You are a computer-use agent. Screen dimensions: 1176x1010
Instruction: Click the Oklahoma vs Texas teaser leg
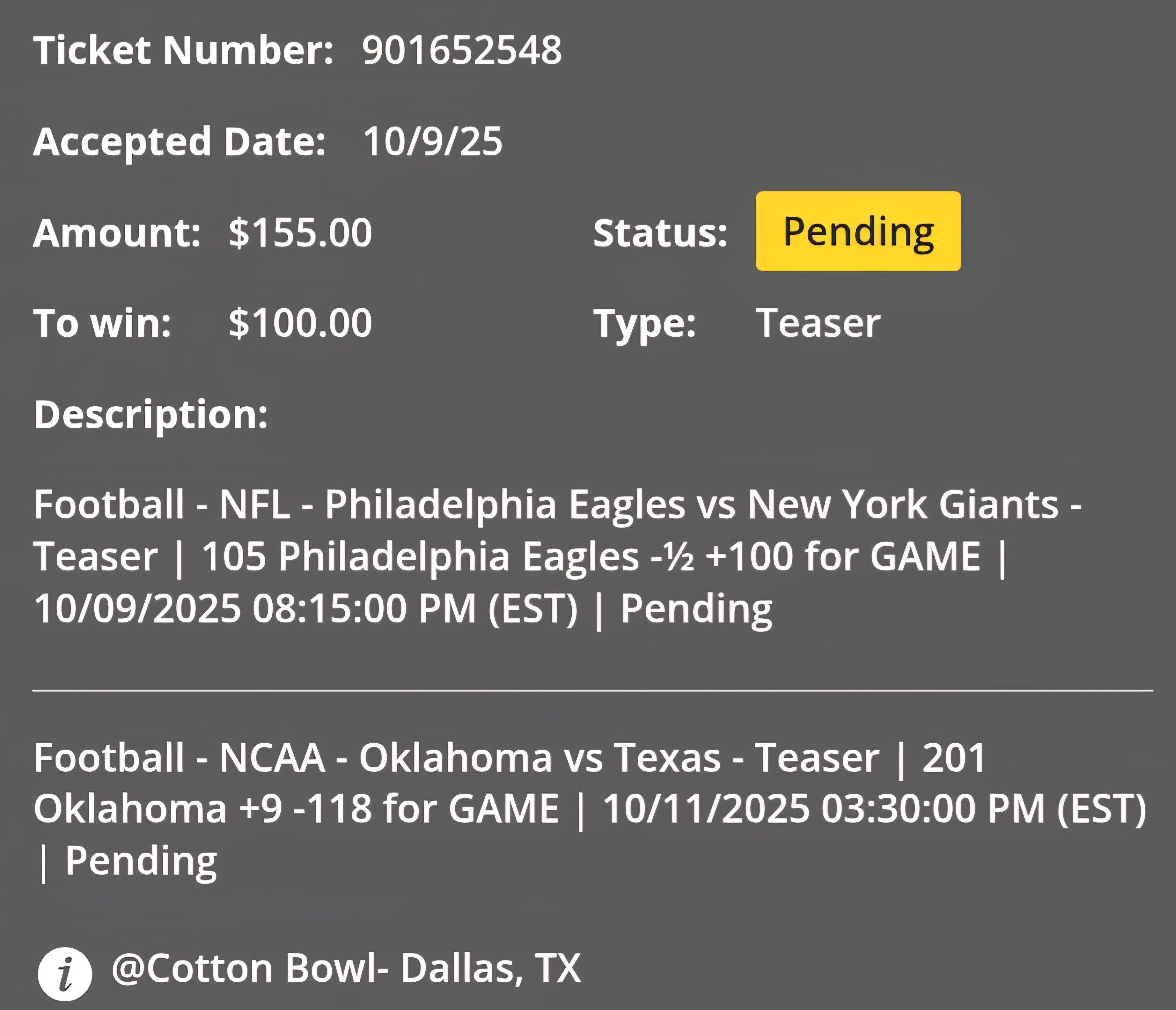(590, 810)
